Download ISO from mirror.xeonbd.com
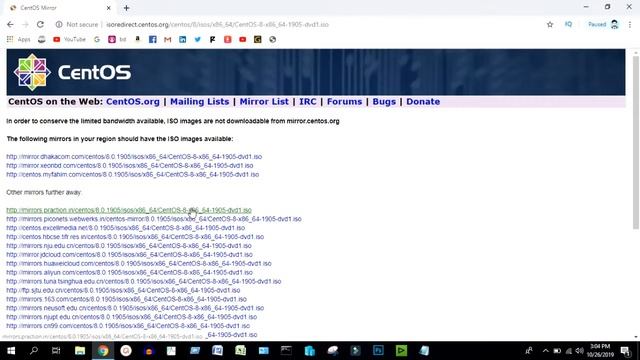The height and width of the screenshot is (360, 640). tap(129, 166)
